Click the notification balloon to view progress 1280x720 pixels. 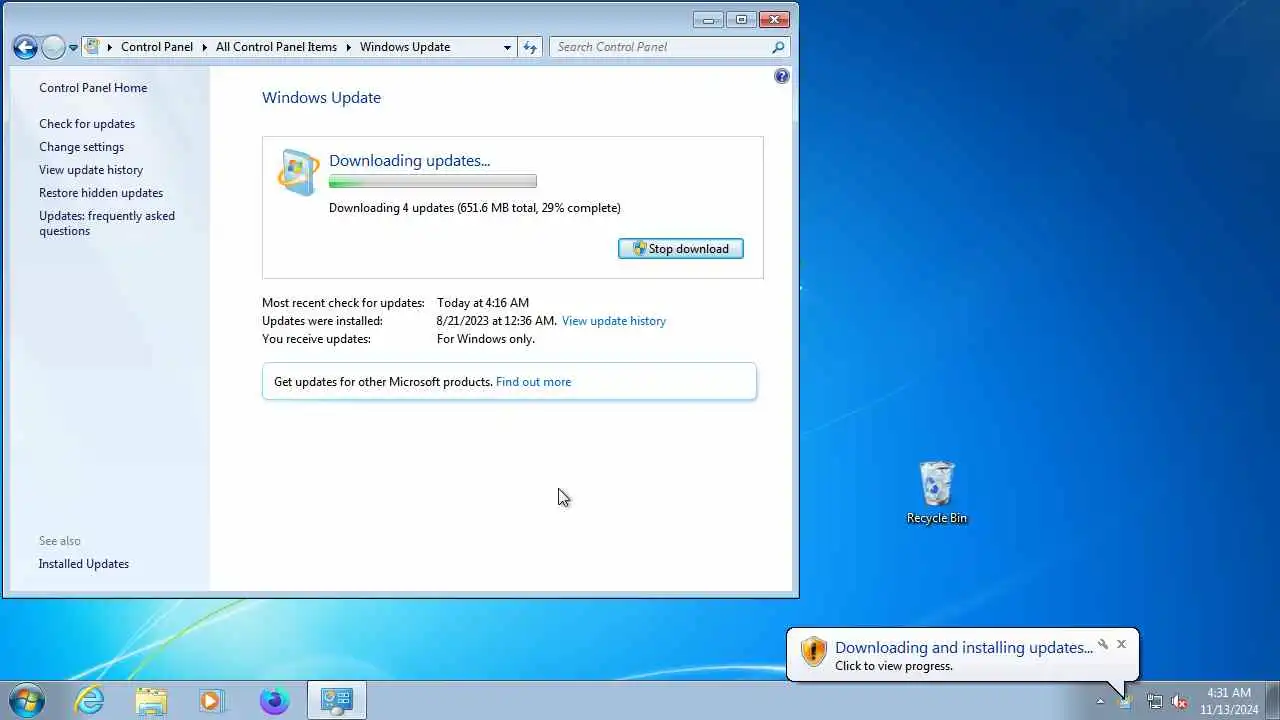pyautogui.click(x=963, y=655)
